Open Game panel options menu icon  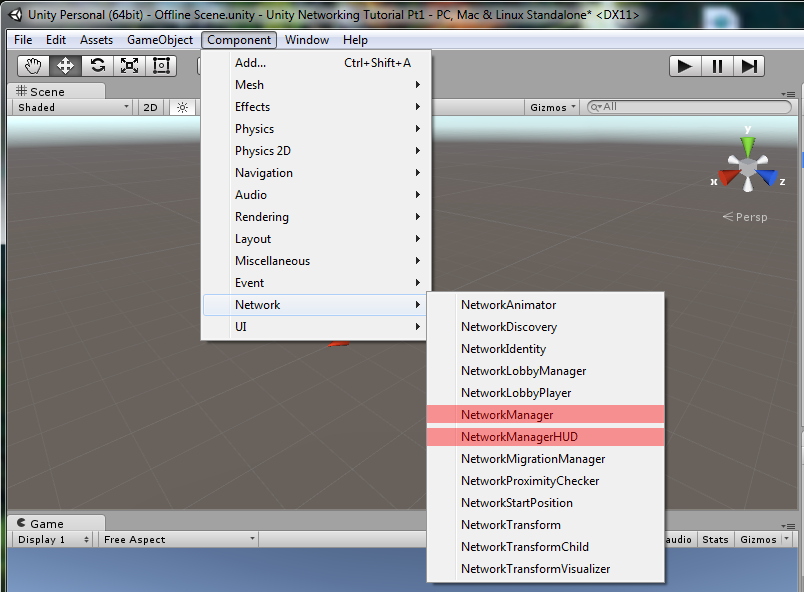[788, 526]
